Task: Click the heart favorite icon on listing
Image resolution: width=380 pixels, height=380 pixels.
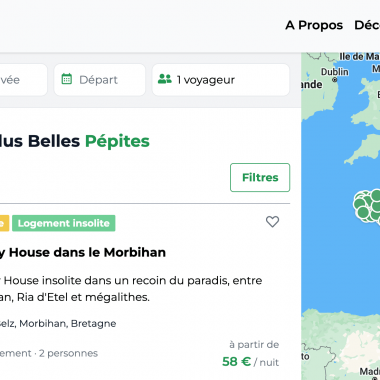Action: (x=272, y=222)
